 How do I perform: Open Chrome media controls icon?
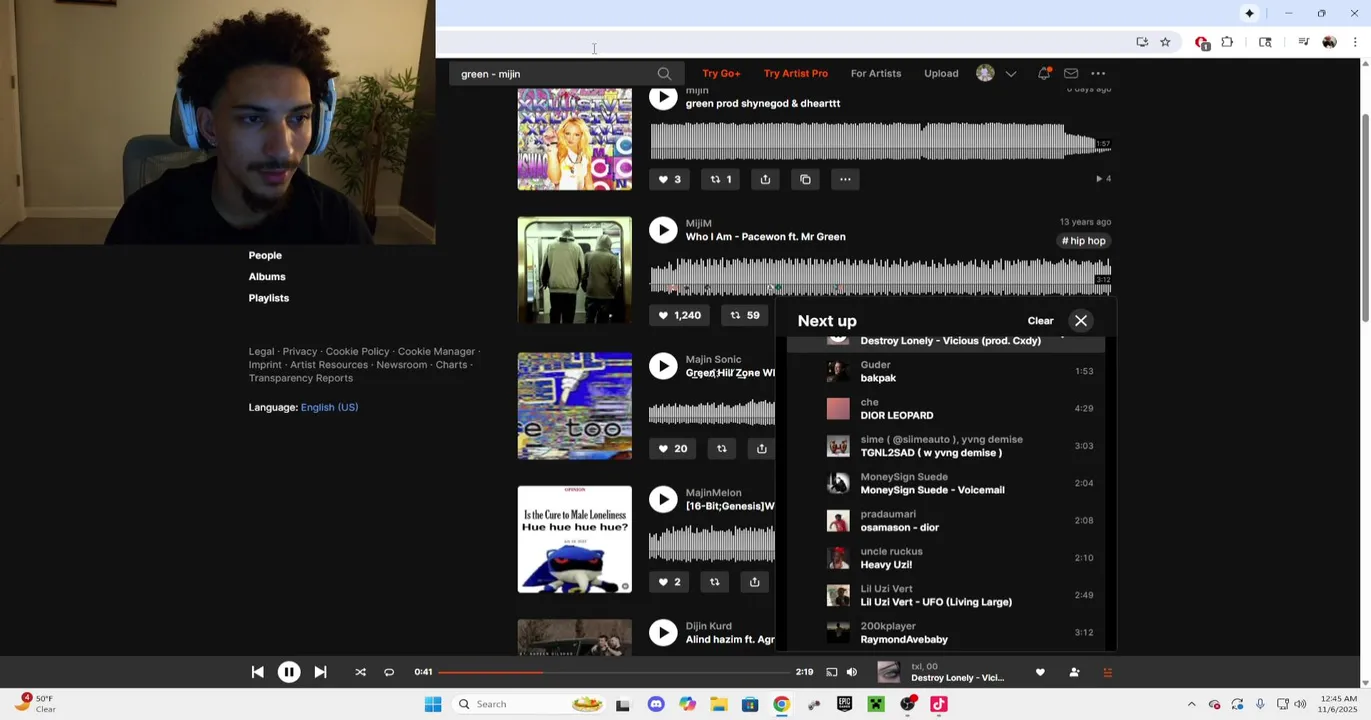1303,42
